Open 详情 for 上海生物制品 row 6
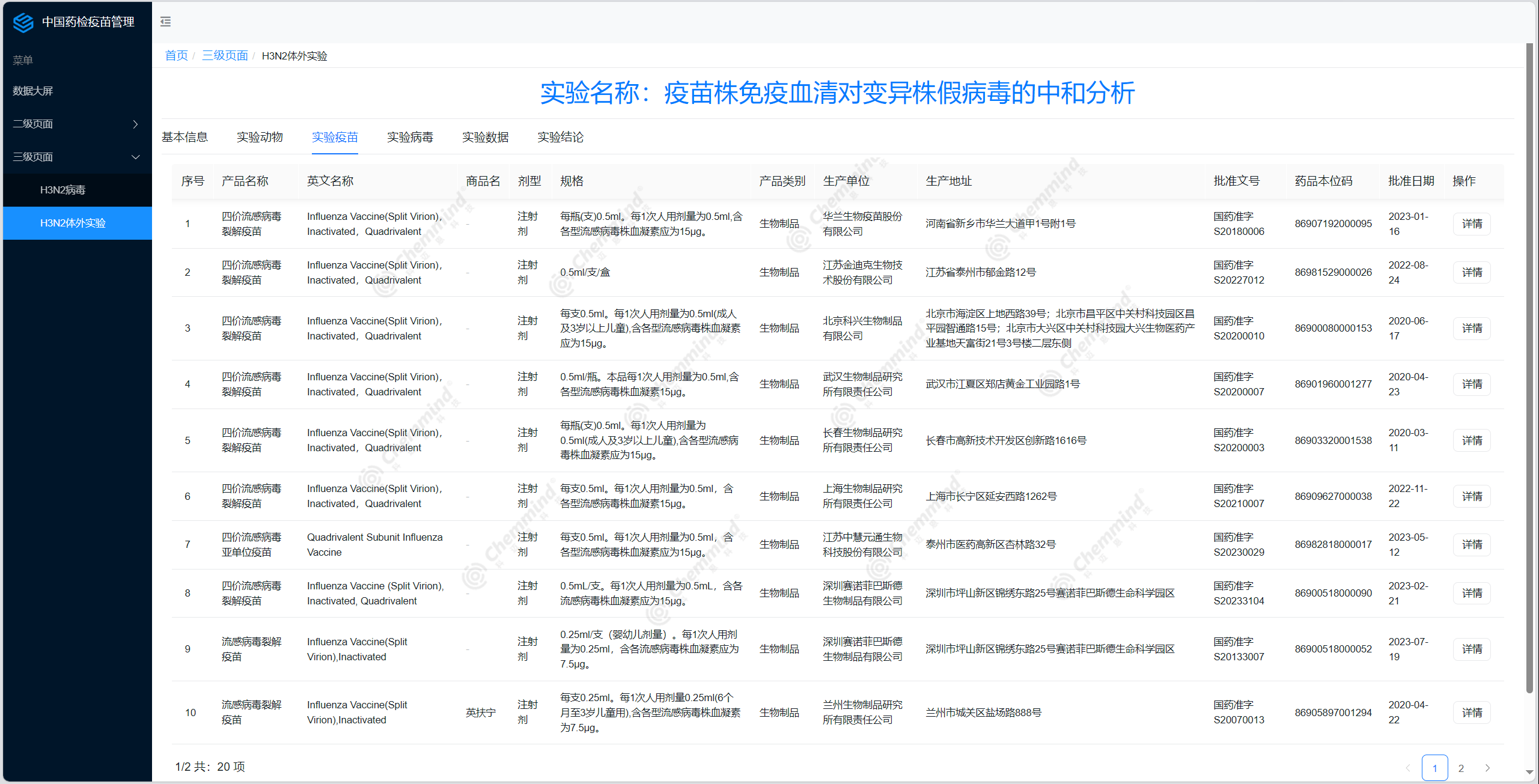This screenshot has width=1539, height=784. point(1472,496)
